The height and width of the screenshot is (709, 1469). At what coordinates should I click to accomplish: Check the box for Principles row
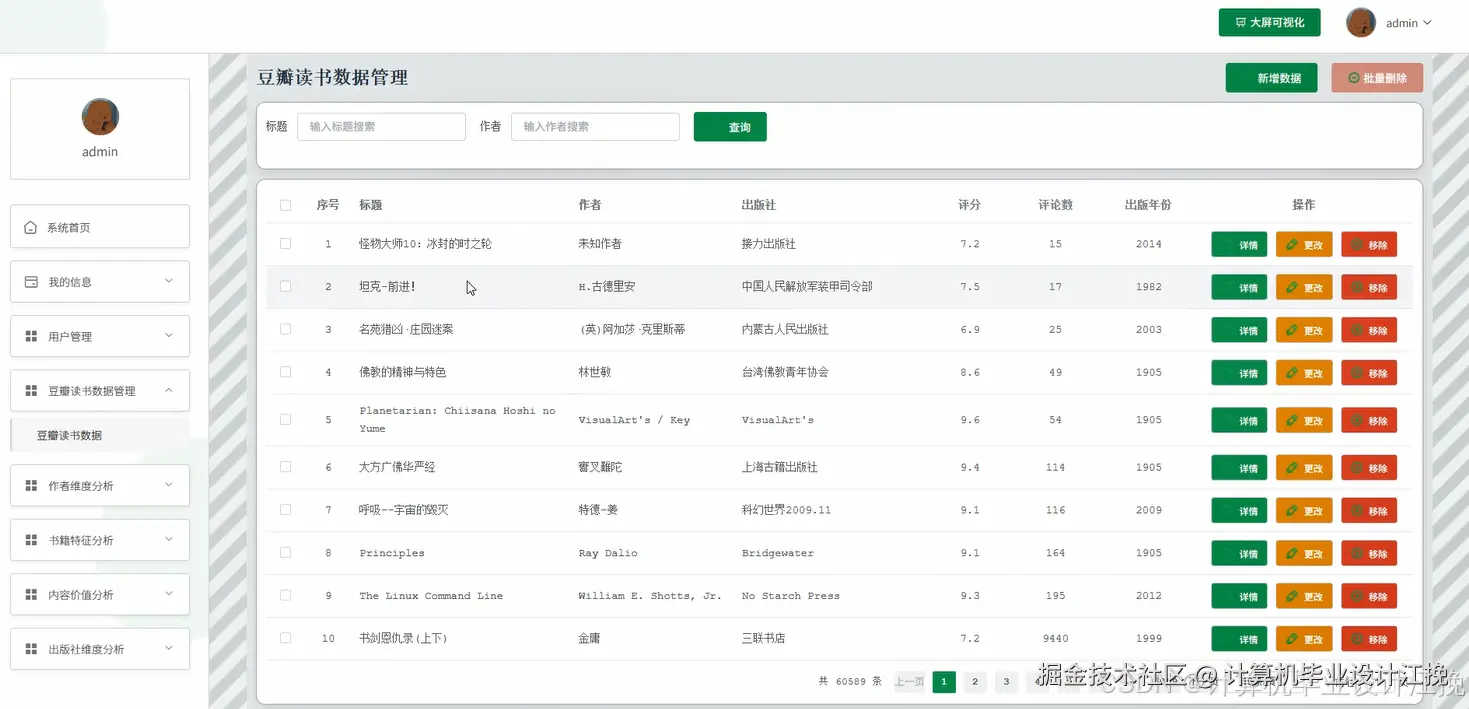pyautogui.click(x=285, y=553)
